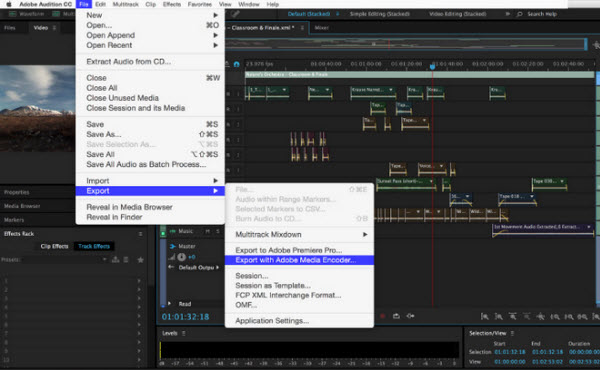Click the first zoom icon in zoom toolbar
Viewport: 600px width, 370px height.
click(485, 316)
